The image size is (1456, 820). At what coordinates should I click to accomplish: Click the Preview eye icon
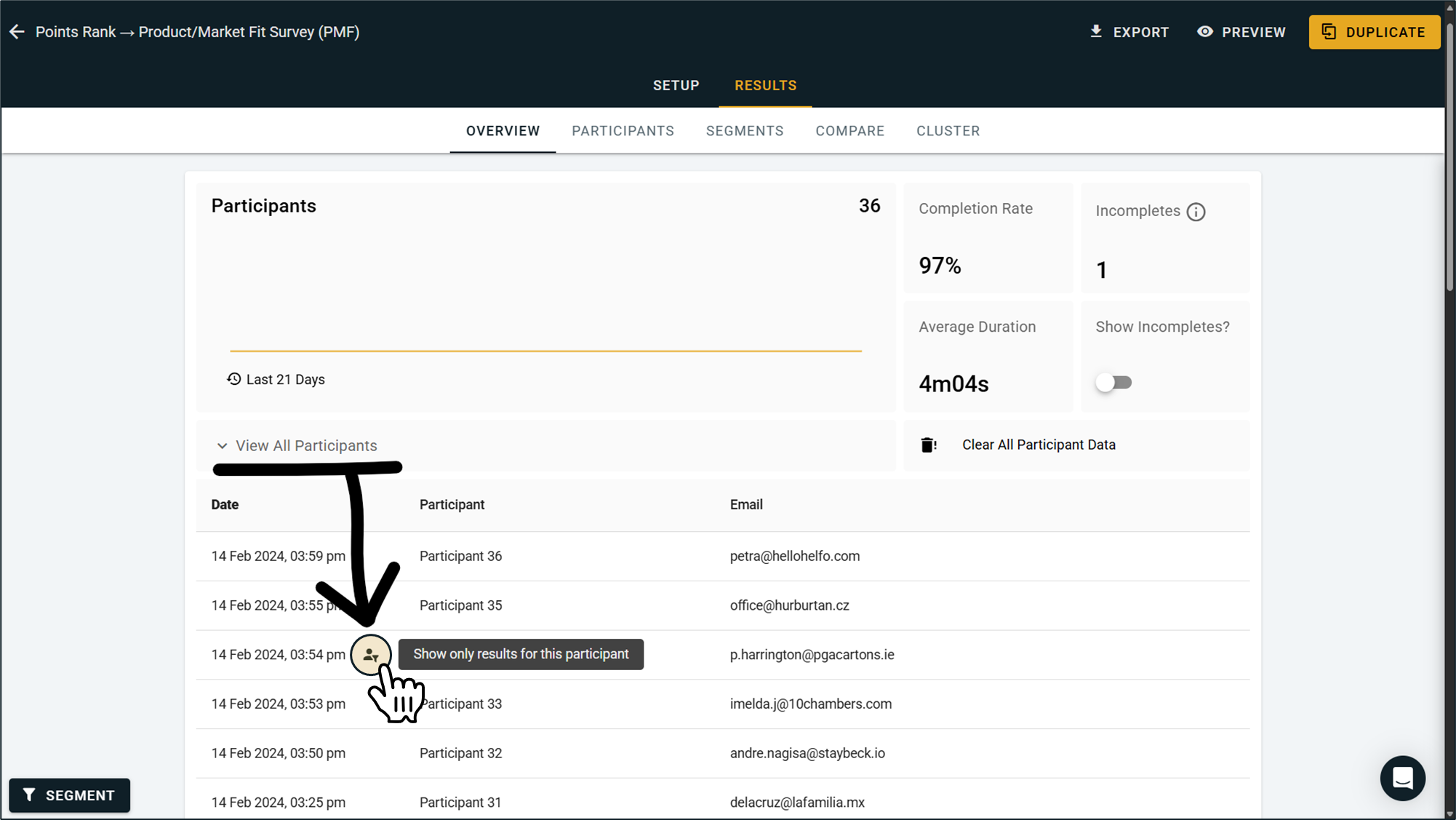tap(1205, 31)
